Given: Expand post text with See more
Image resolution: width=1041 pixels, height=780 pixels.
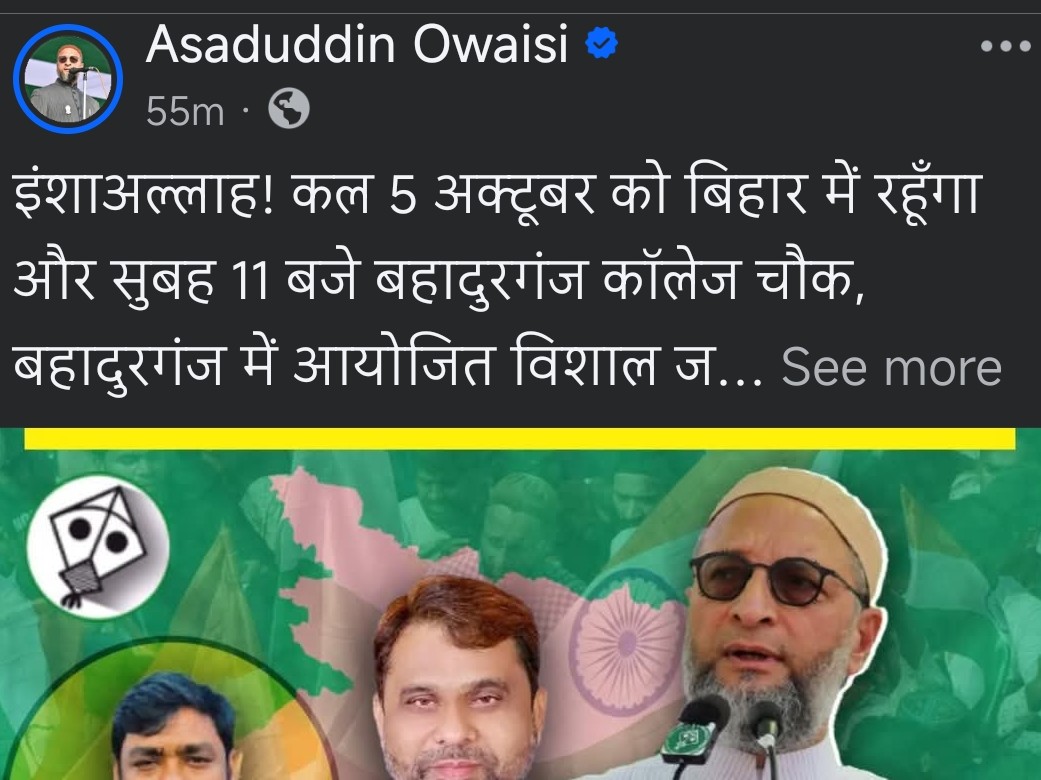Looking at the screenshot, I should click(x=891, y=367).
